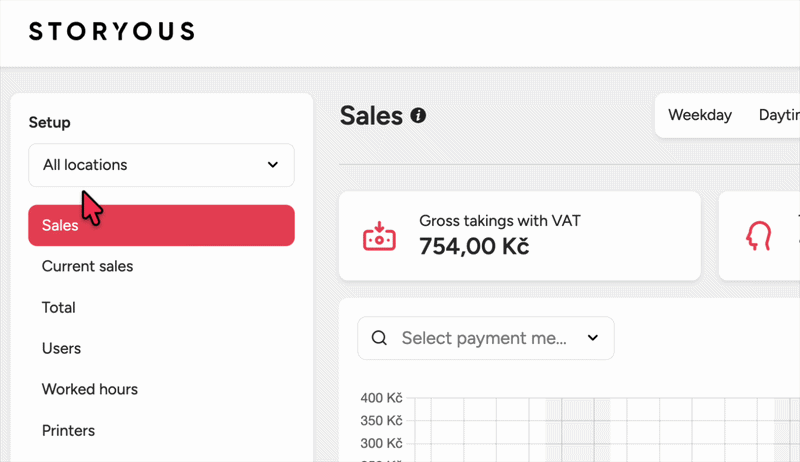This screenshot has width=800, height=462.
Task: Open the Select payment method dropdown arrow
Action: pyautogui.click(x=592, y=338)
